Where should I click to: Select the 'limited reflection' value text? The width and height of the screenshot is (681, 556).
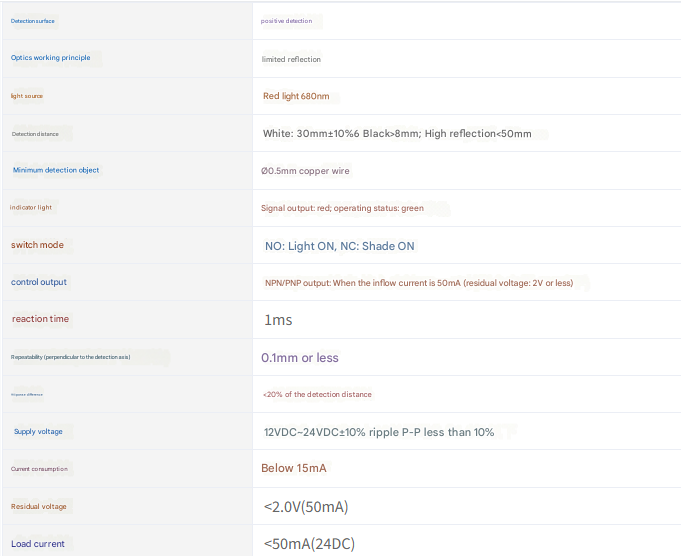point(291,59)
